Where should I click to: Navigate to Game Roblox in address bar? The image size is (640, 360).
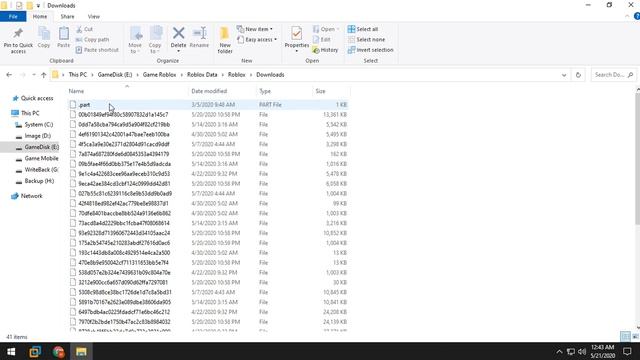pyautogui.click(x=160, y=75)
